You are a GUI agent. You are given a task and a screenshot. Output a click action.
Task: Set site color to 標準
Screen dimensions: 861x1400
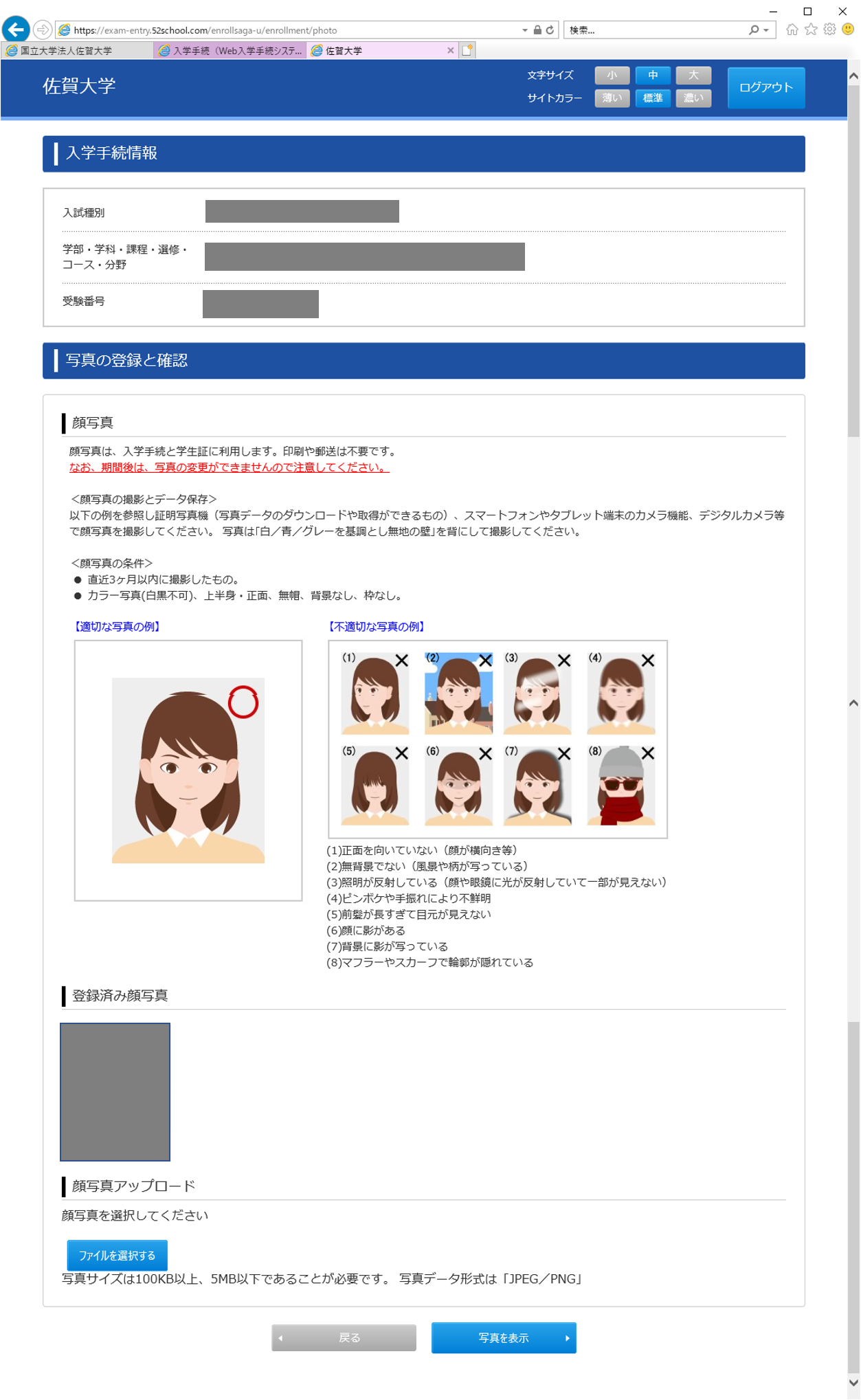[653, 98]
